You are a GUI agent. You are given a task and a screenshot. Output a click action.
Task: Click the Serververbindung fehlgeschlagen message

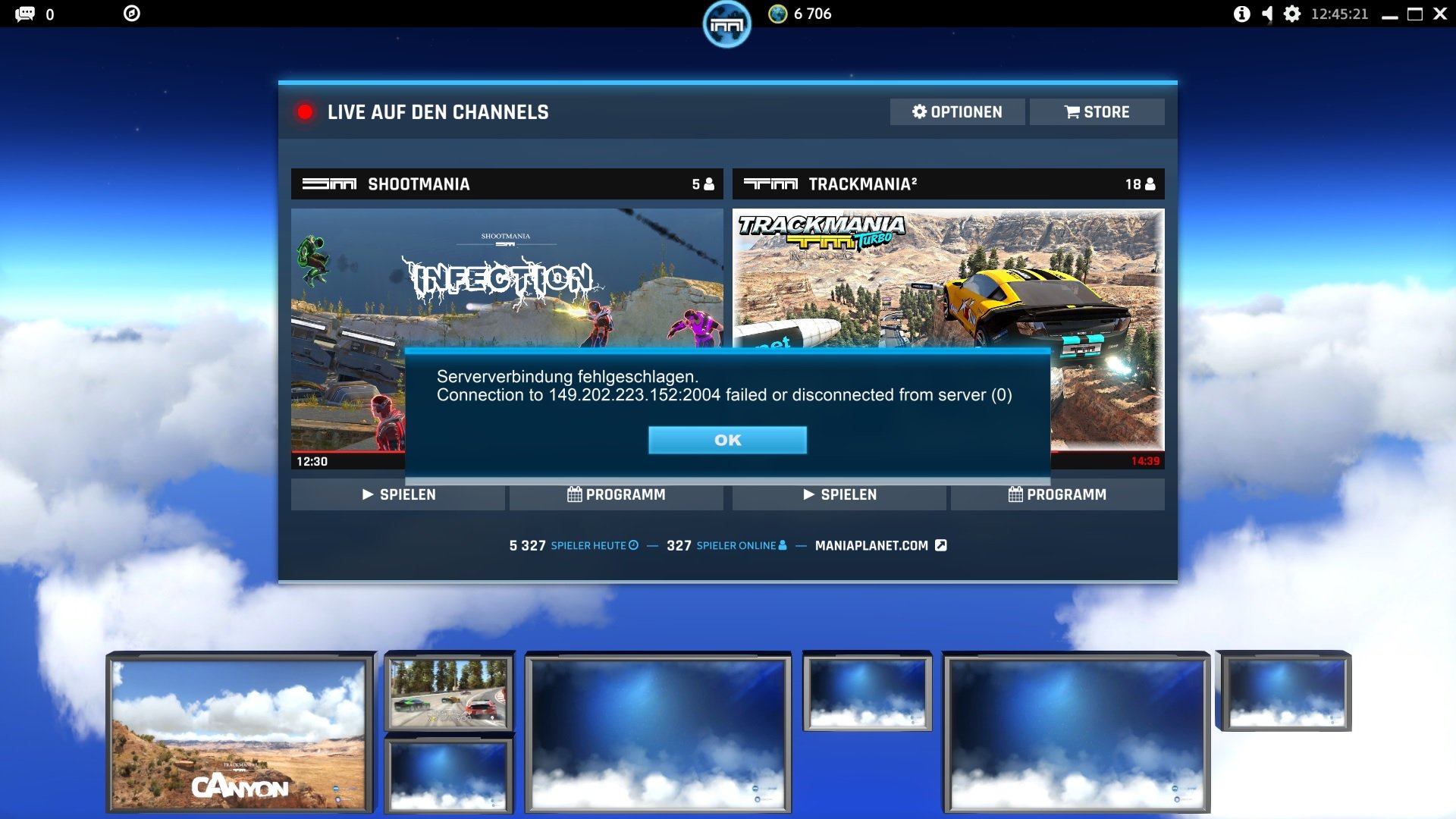click(567, 376)
